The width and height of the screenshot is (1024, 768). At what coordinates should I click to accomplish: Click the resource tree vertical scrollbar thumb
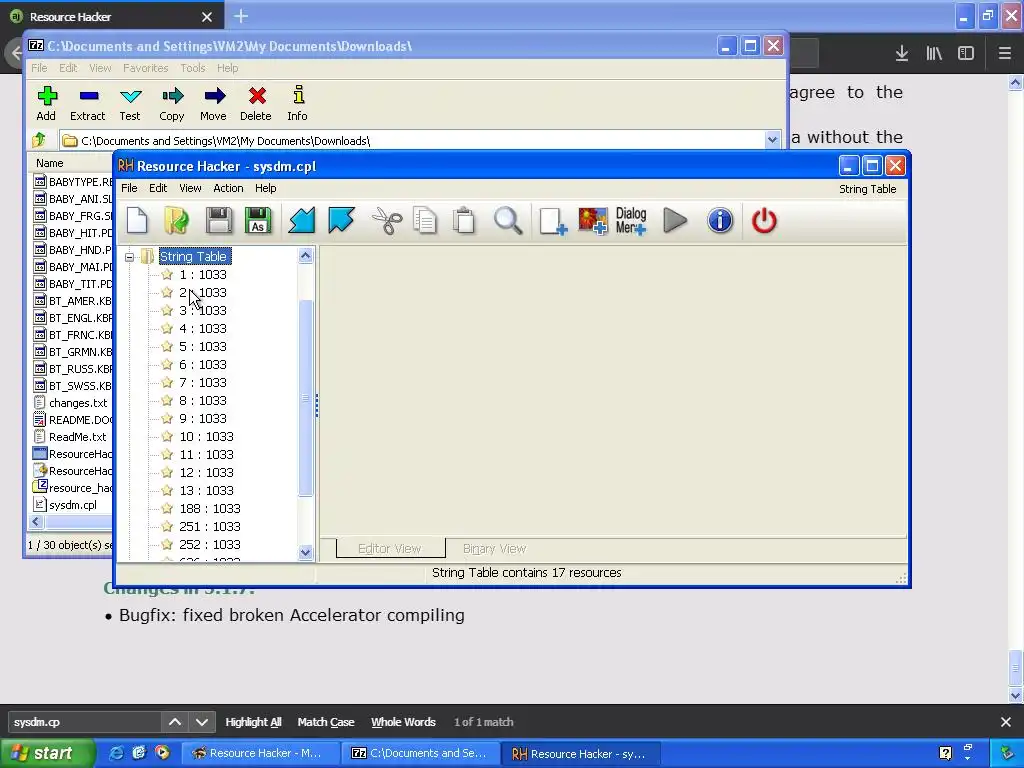tap(305, 398)
